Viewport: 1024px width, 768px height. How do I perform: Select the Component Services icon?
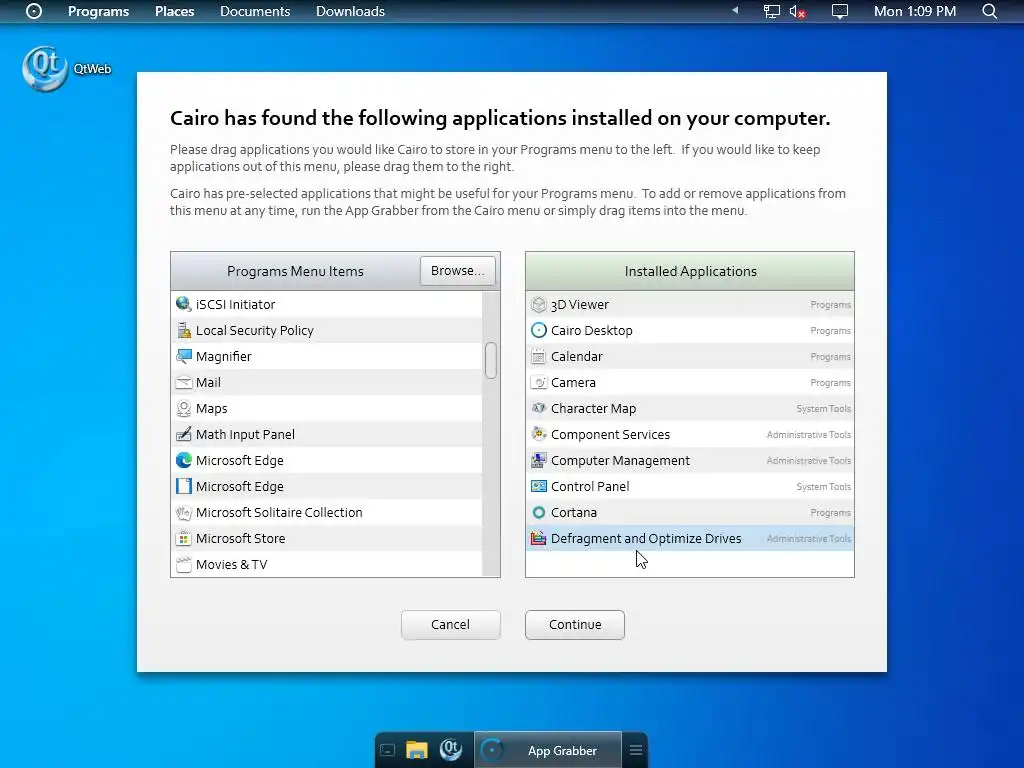538,434
